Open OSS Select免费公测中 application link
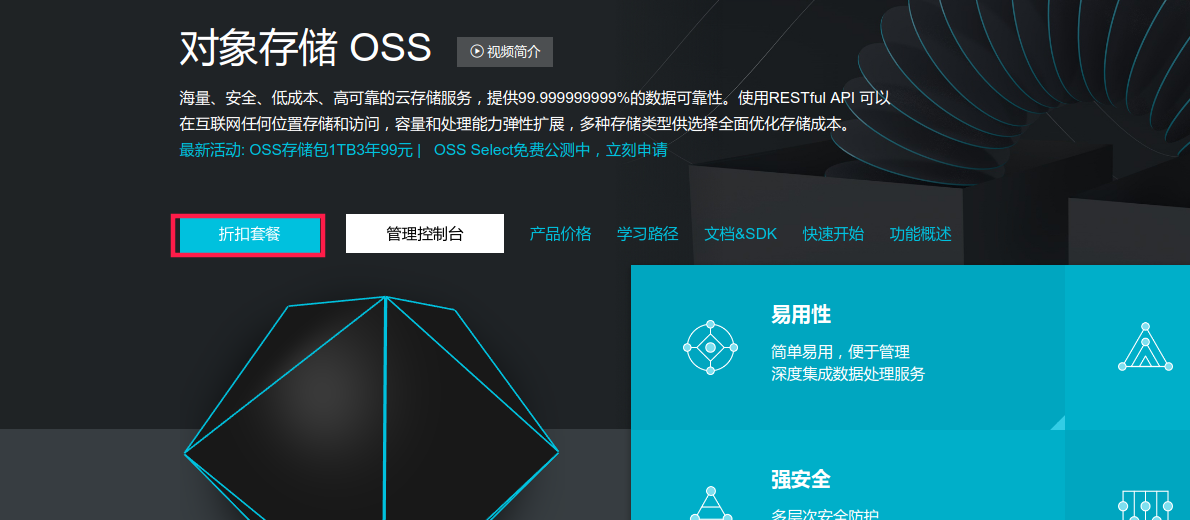Screen dimensions: 1190x520 pos(550,150)
